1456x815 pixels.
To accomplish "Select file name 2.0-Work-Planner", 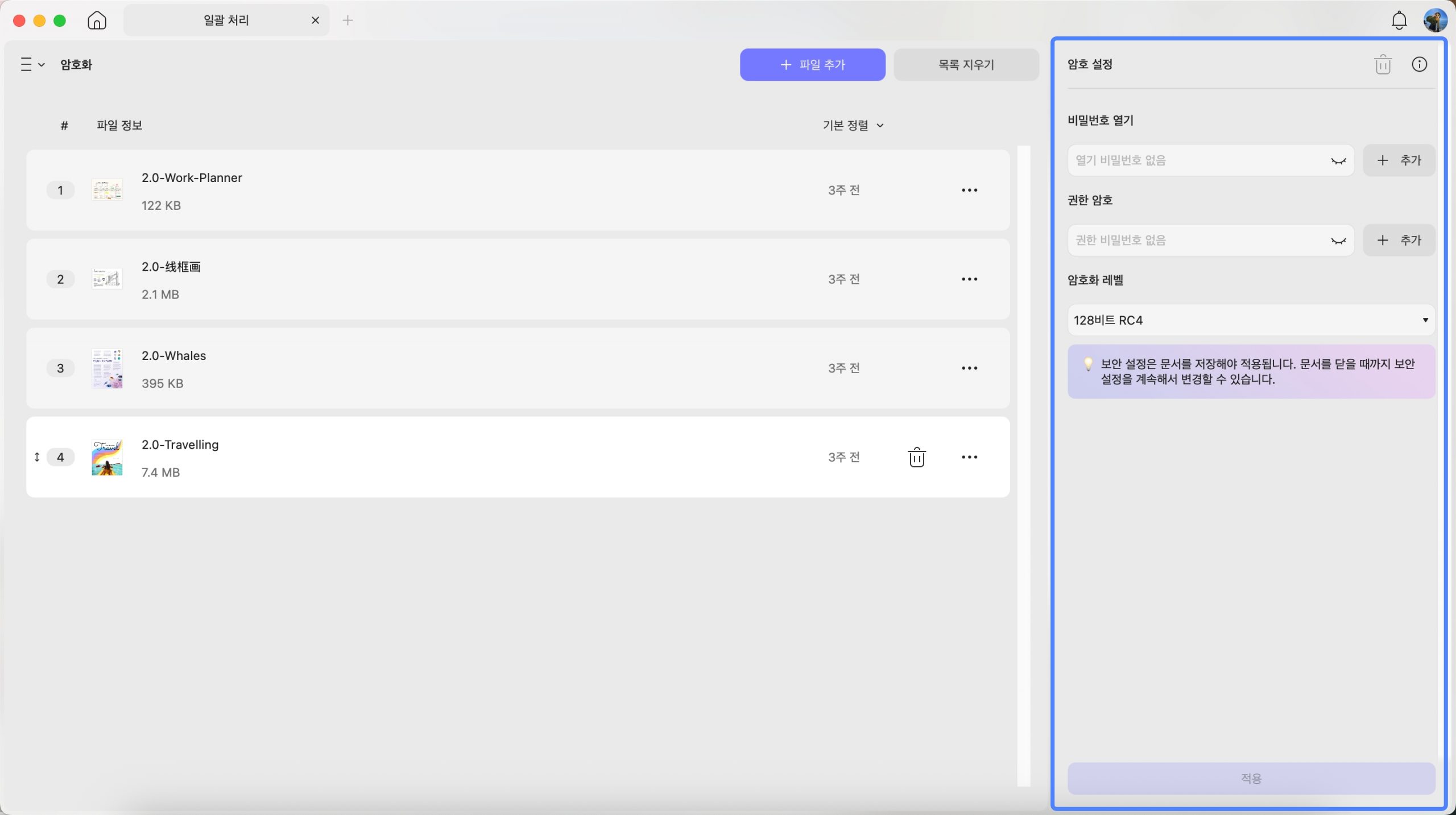I will [x=192, y=177].
